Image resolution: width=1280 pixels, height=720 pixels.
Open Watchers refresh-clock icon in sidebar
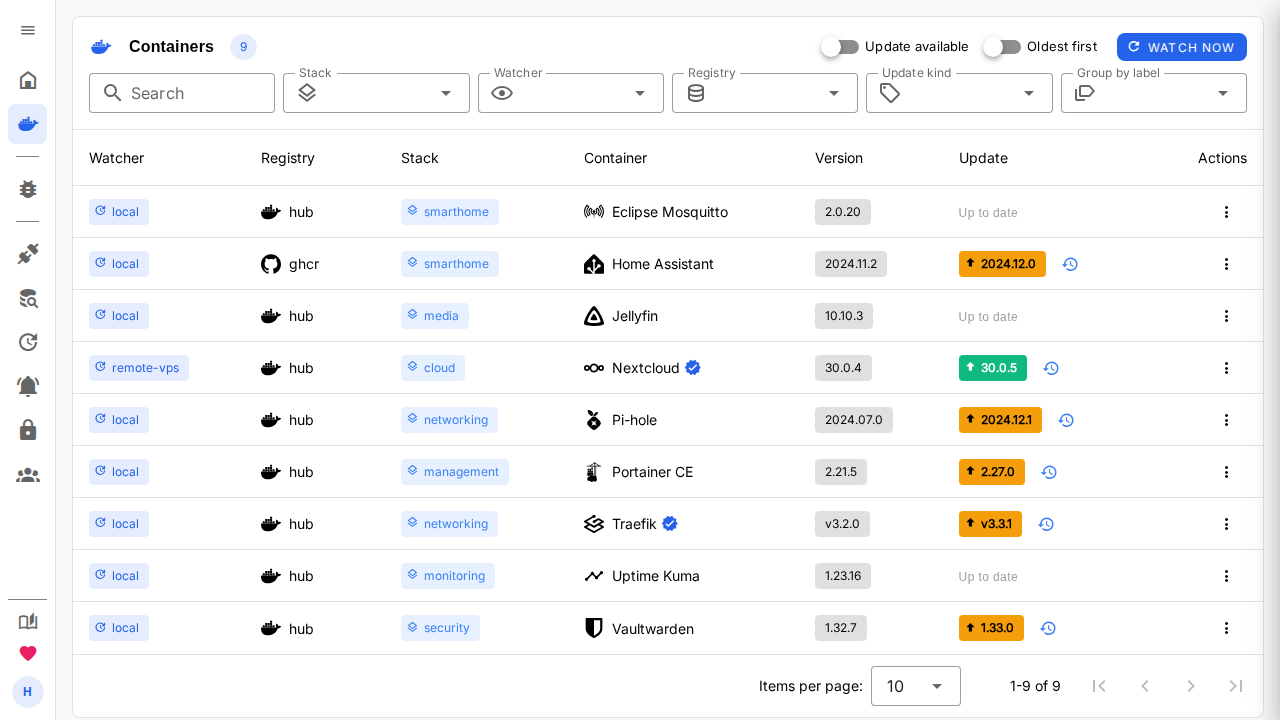click(28, 342)
